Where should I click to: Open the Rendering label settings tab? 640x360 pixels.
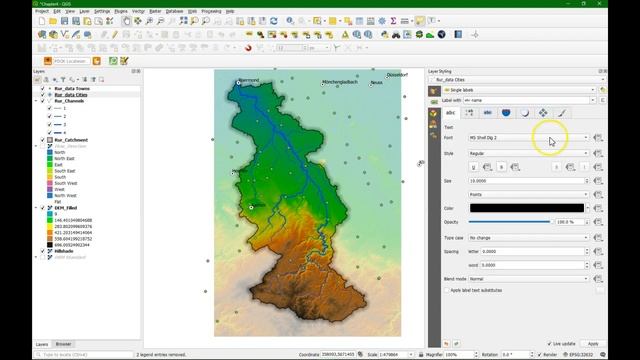[x=562, y=113]
